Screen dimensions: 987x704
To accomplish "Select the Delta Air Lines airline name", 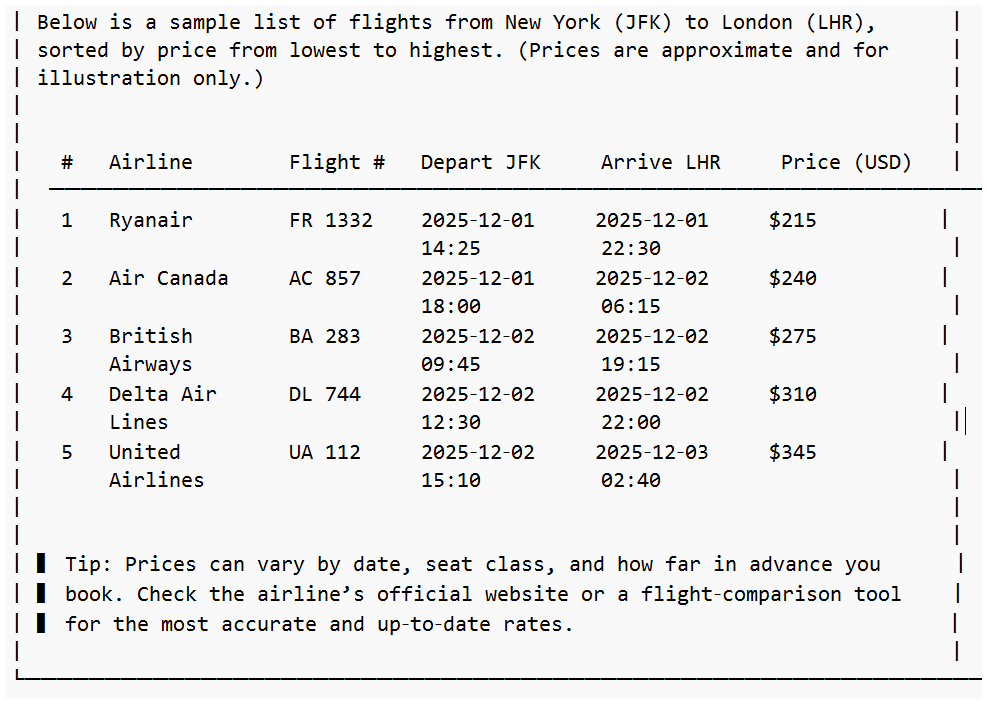I will tap(162, 408).
